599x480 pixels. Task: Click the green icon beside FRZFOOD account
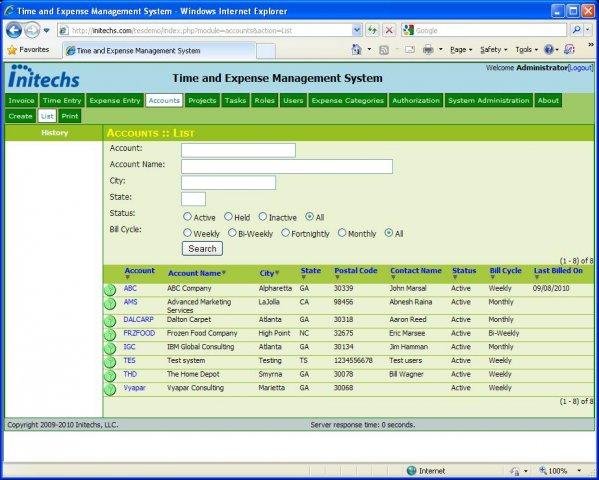[x=110, y=335]
